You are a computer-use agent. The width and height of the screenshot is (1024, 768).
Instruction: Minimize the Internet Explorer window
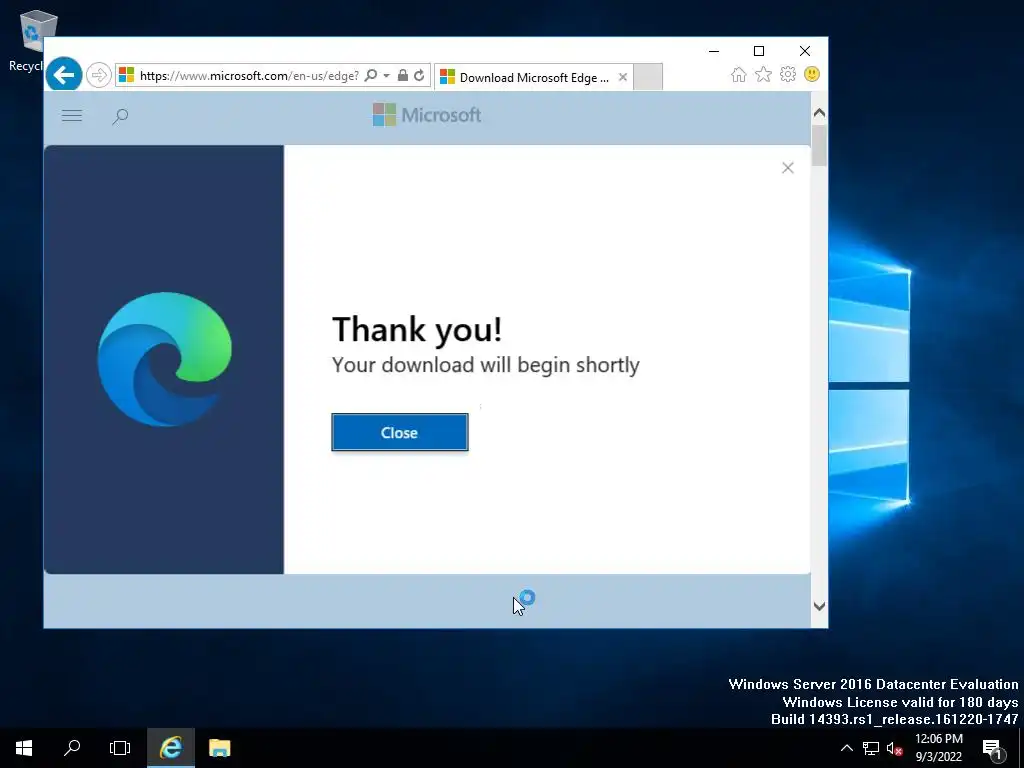point(714,51)
